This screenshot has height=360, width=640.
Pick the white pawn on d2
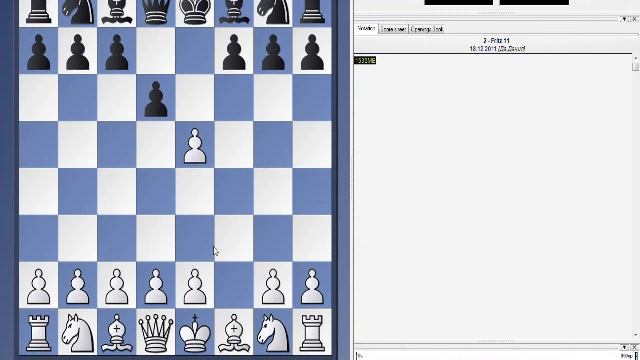pos(156,286)
